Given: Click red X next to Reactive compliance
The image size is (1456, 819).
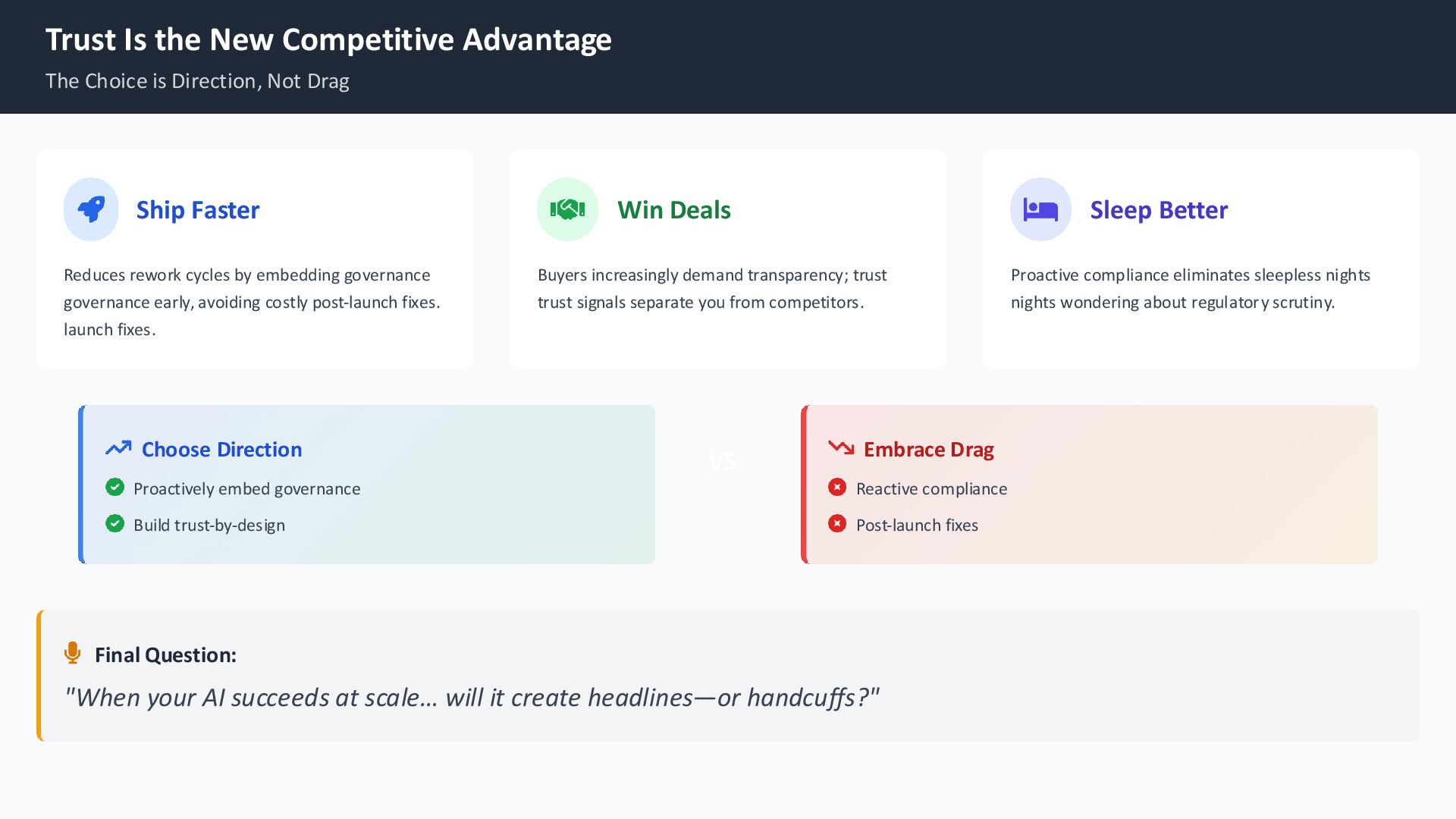Looking at the screenshot, I should click(837, 488).
